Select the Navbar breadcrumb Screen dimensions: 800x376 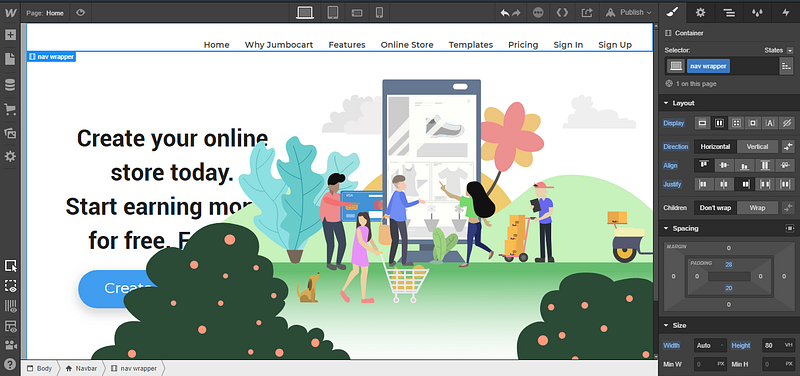(x=81, y=368)
